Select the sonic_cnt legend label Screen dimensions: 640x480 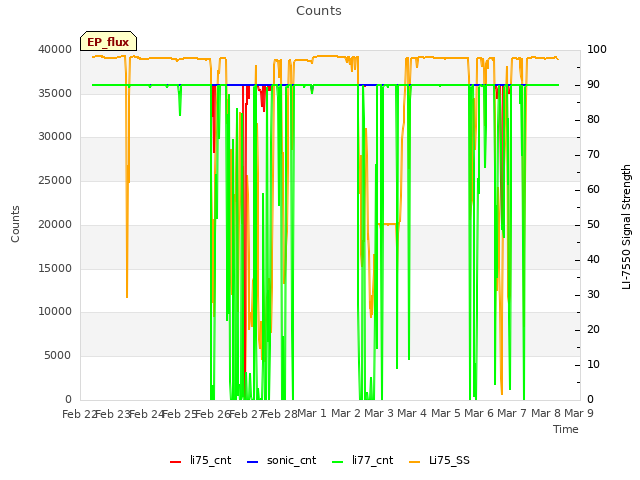pos(291,460)
